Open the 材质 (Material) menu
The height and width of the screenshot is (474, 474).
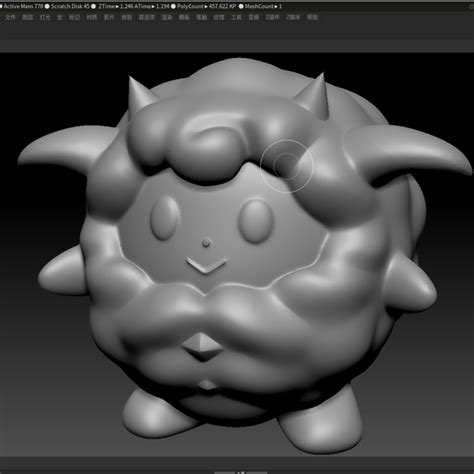pyautogui.click(x=92, y=17)
